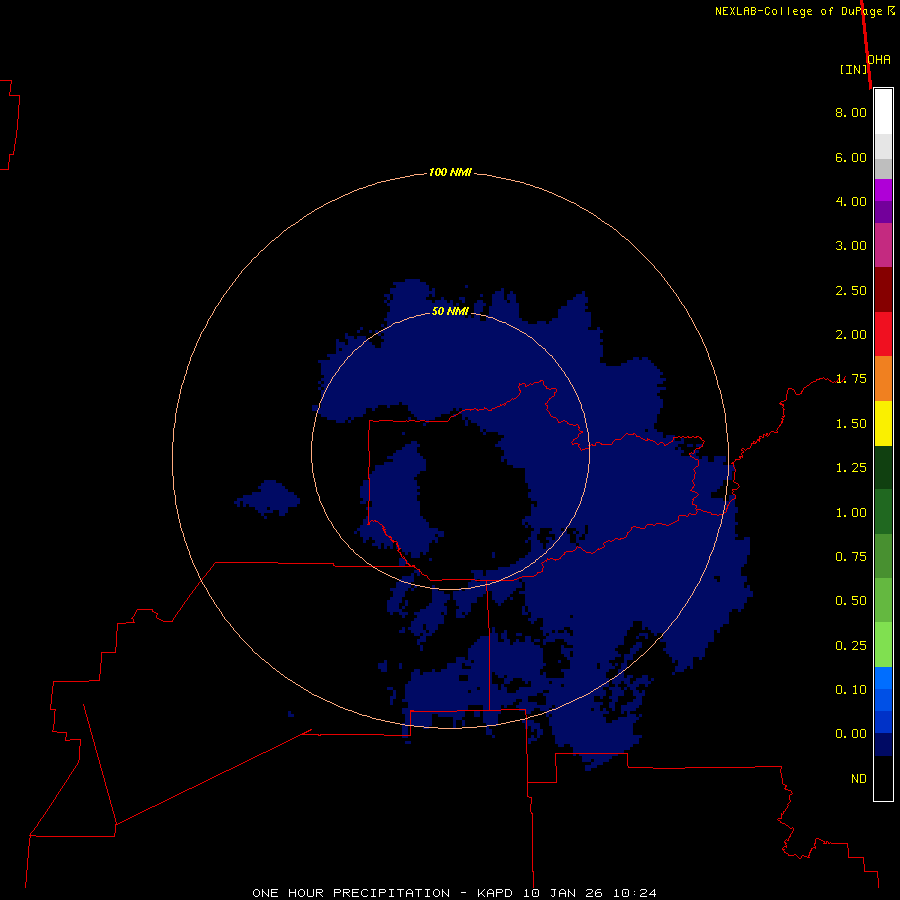The height and width of the screenshot is (900, 900).
Task: Click the 8.00 legend value
Action: 851,112
